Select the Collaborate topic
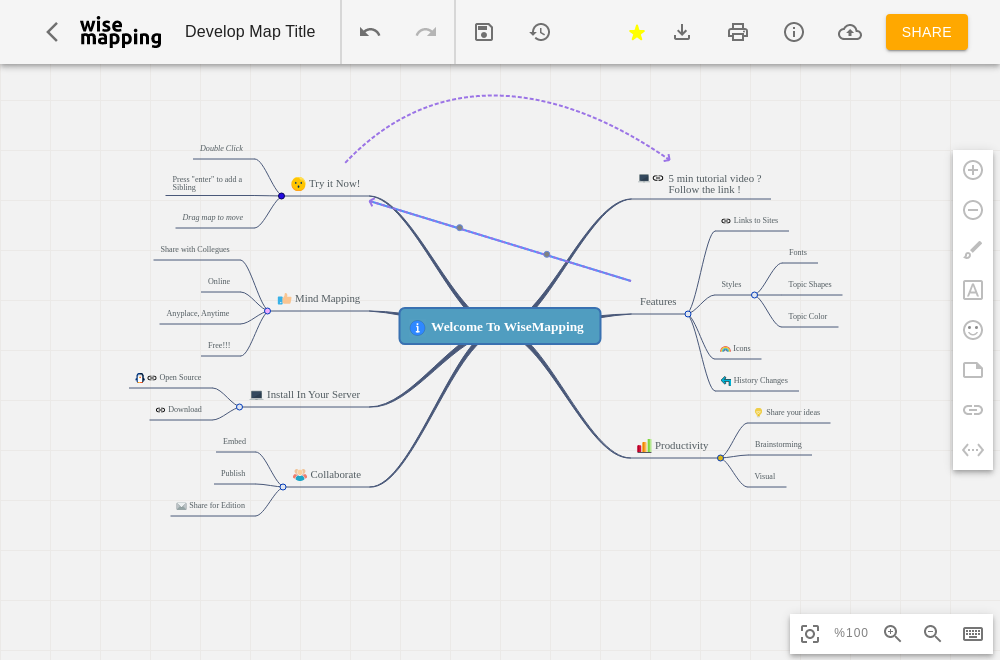Image resolution: width=1000 pixels, height=660 pixels. tap(327, 475)
